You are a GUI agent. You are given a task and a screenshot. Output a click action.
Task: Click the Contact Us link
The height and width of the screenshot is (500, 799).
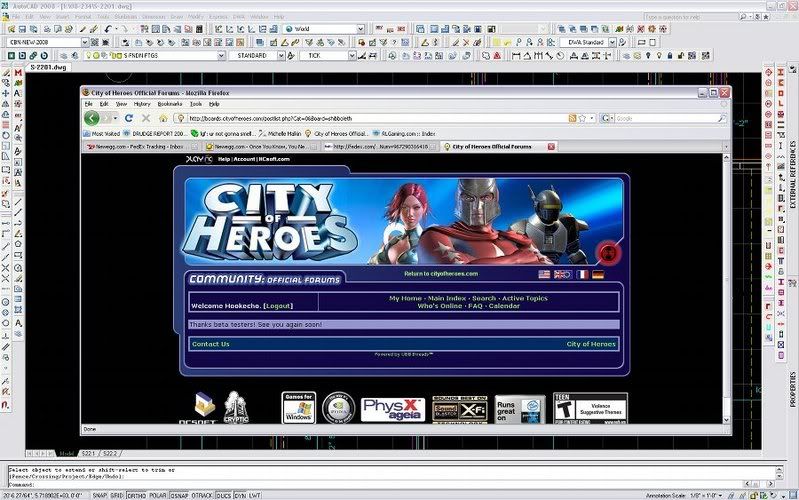pyautogui.click(x=210, y=345)
